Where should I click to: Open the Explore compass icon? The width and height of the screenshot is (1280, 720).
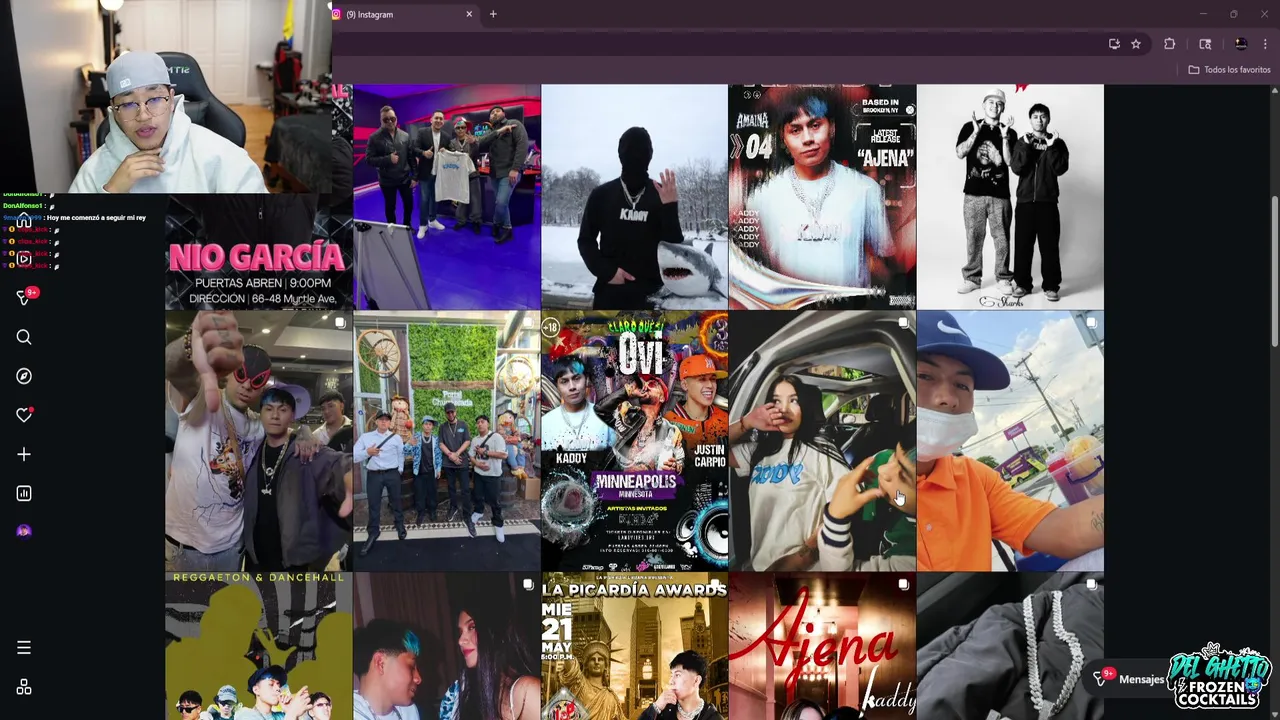pos(24,376)
